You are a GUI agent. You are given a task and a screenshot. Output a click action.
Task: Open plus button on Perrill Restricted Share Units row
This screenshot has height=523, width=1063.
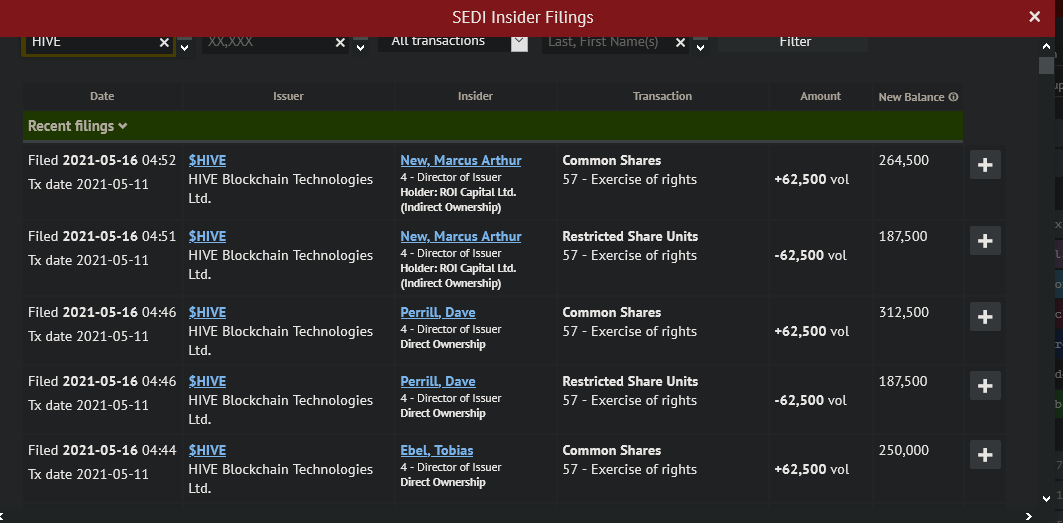985,386
